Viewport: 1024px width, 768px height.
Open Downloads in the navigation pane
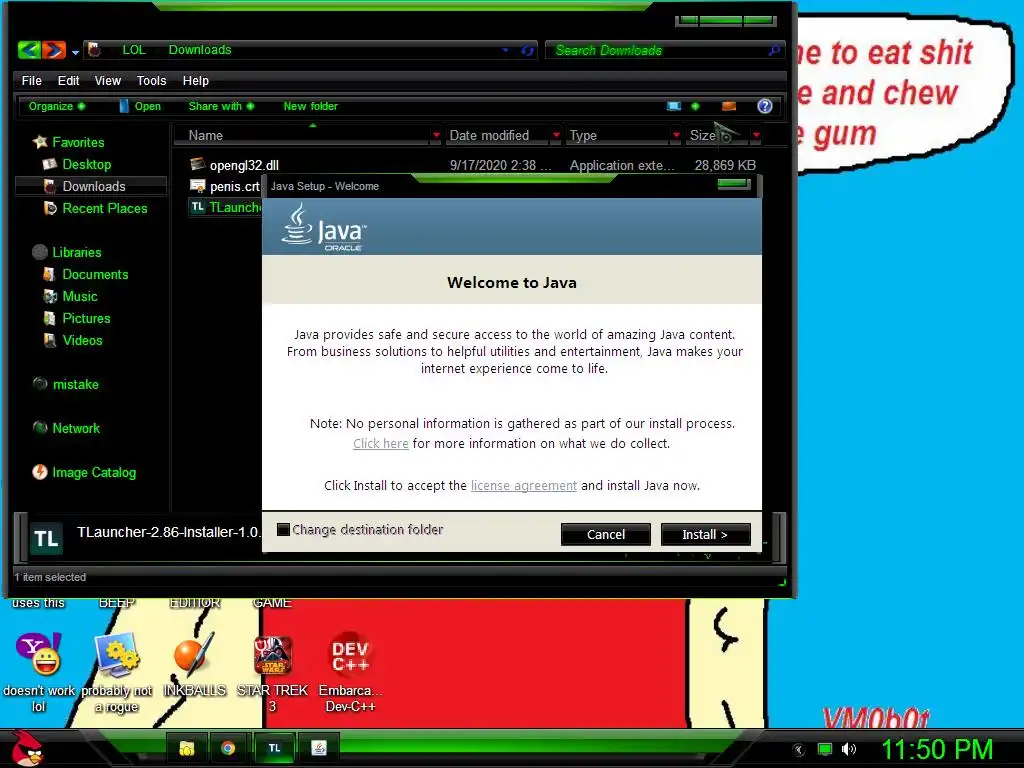pyautogui.click(x=93, y=186)
